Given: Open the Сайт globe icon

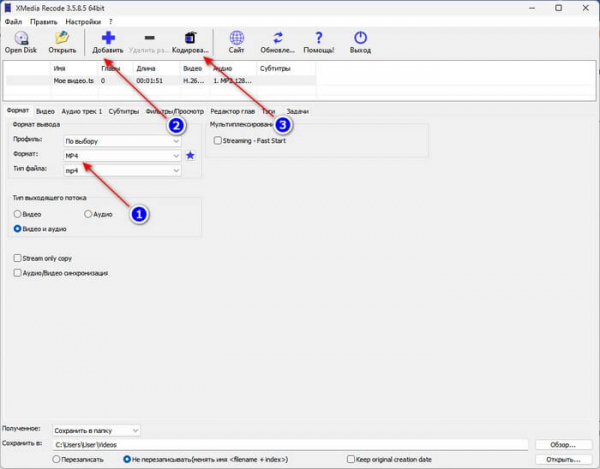Looking at the screenshot, I should [236, 38].
